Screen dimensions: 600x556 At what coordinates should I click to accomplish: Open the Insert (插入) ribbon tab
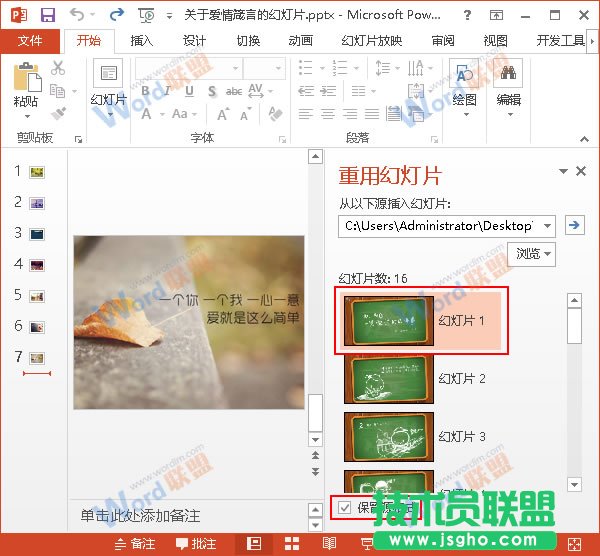coord(142,41)
